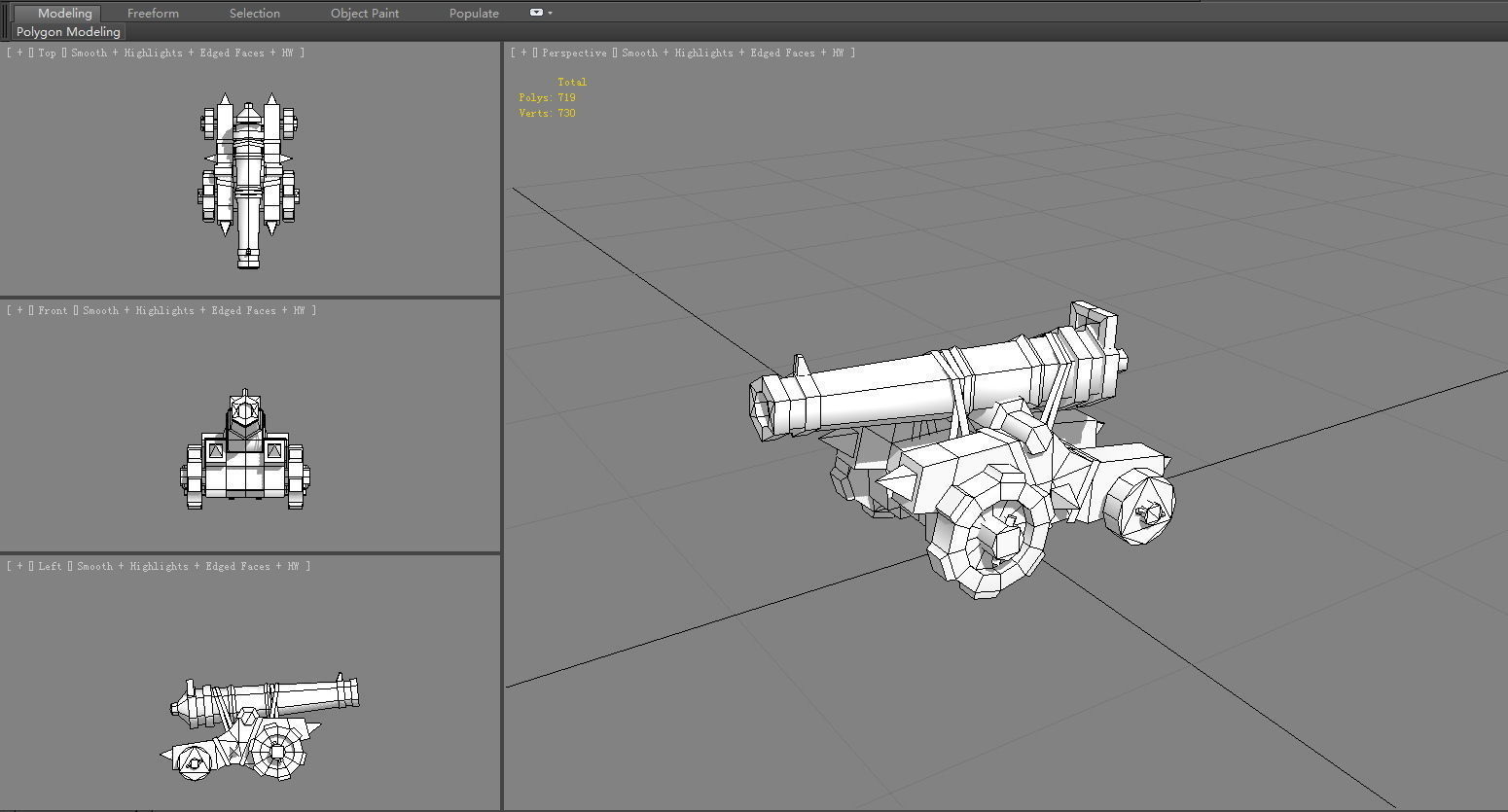The height and width of the screenshot is (812, 1508).
Task: Select the cannon in the Top viewport
Action: pos(249,180)
